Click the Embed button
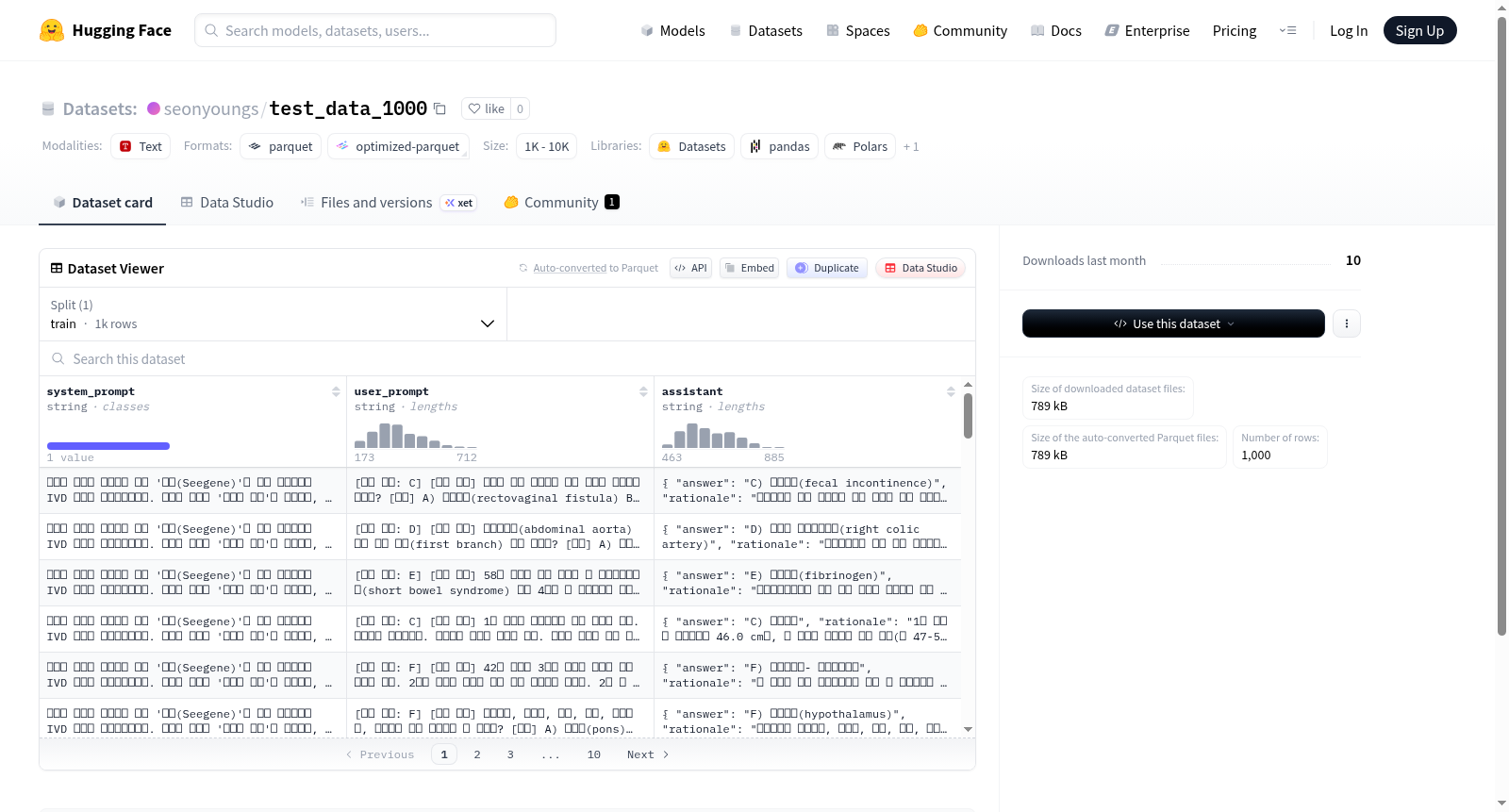Viewport: 1509px width, 812px height. click(749, 268)
